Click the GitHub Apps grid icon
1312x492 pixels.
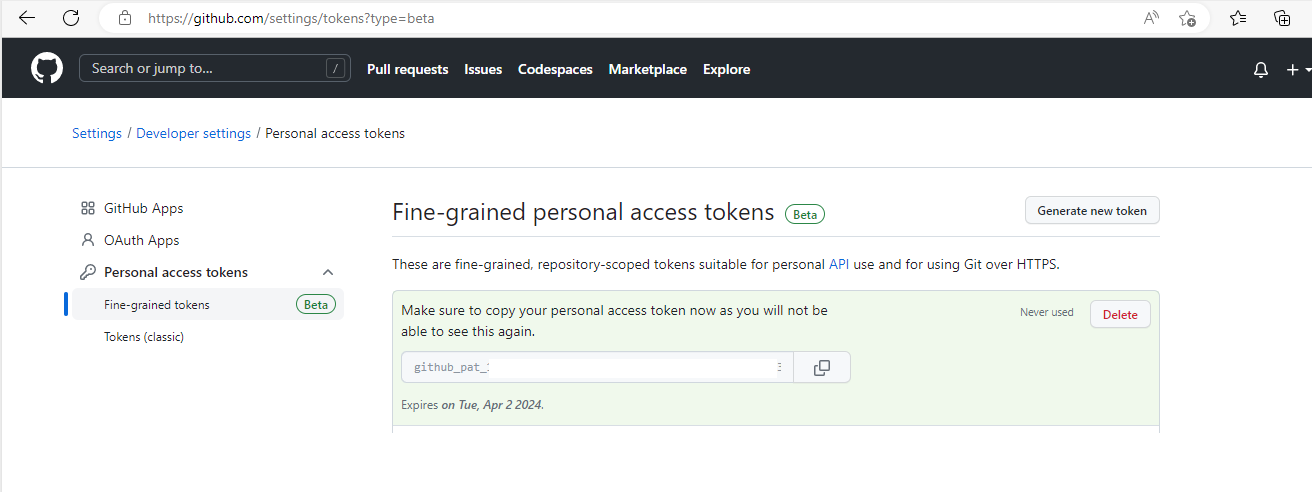88,208
